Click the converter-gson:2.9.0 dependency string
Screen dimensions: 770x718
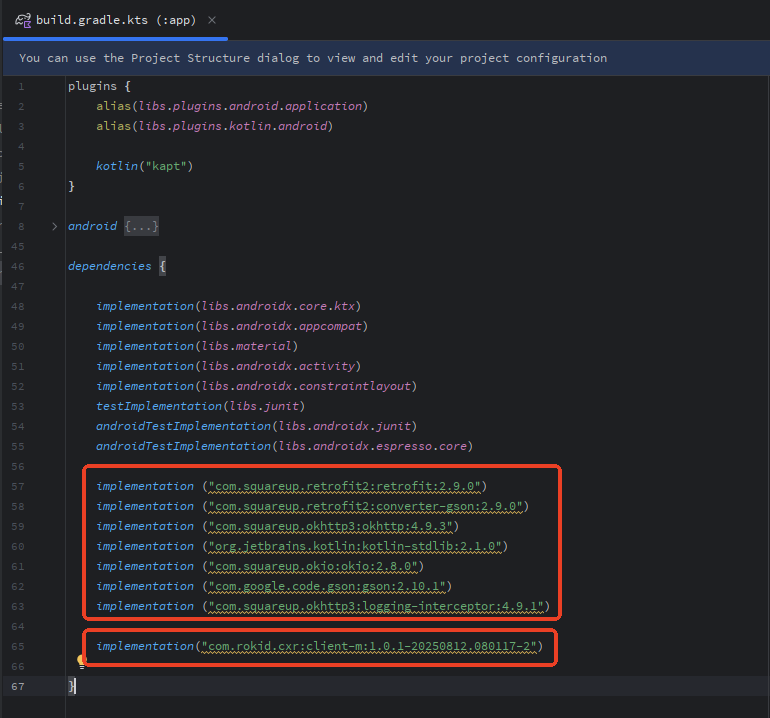click(x=365, y=506)
